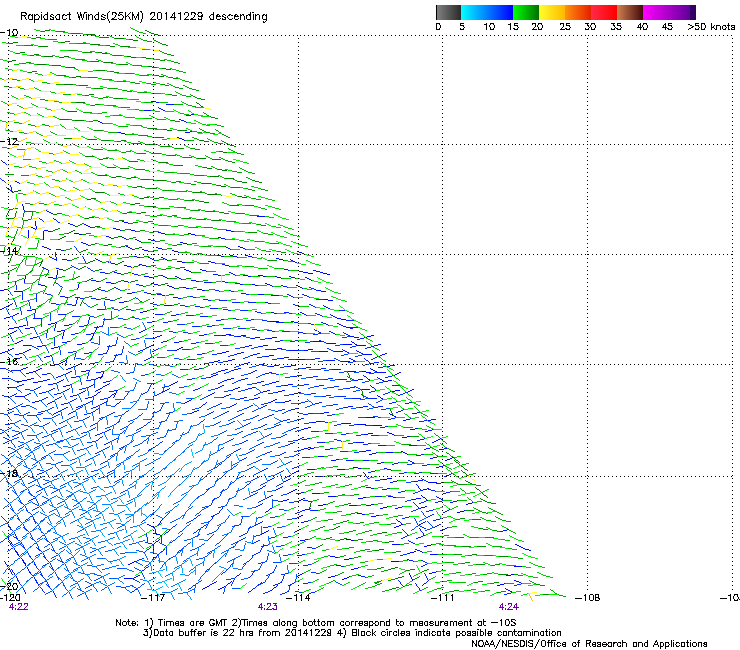Click the brown 35–40 knots legend swatch
740x650 pixels.
click(x=630, y=12)
